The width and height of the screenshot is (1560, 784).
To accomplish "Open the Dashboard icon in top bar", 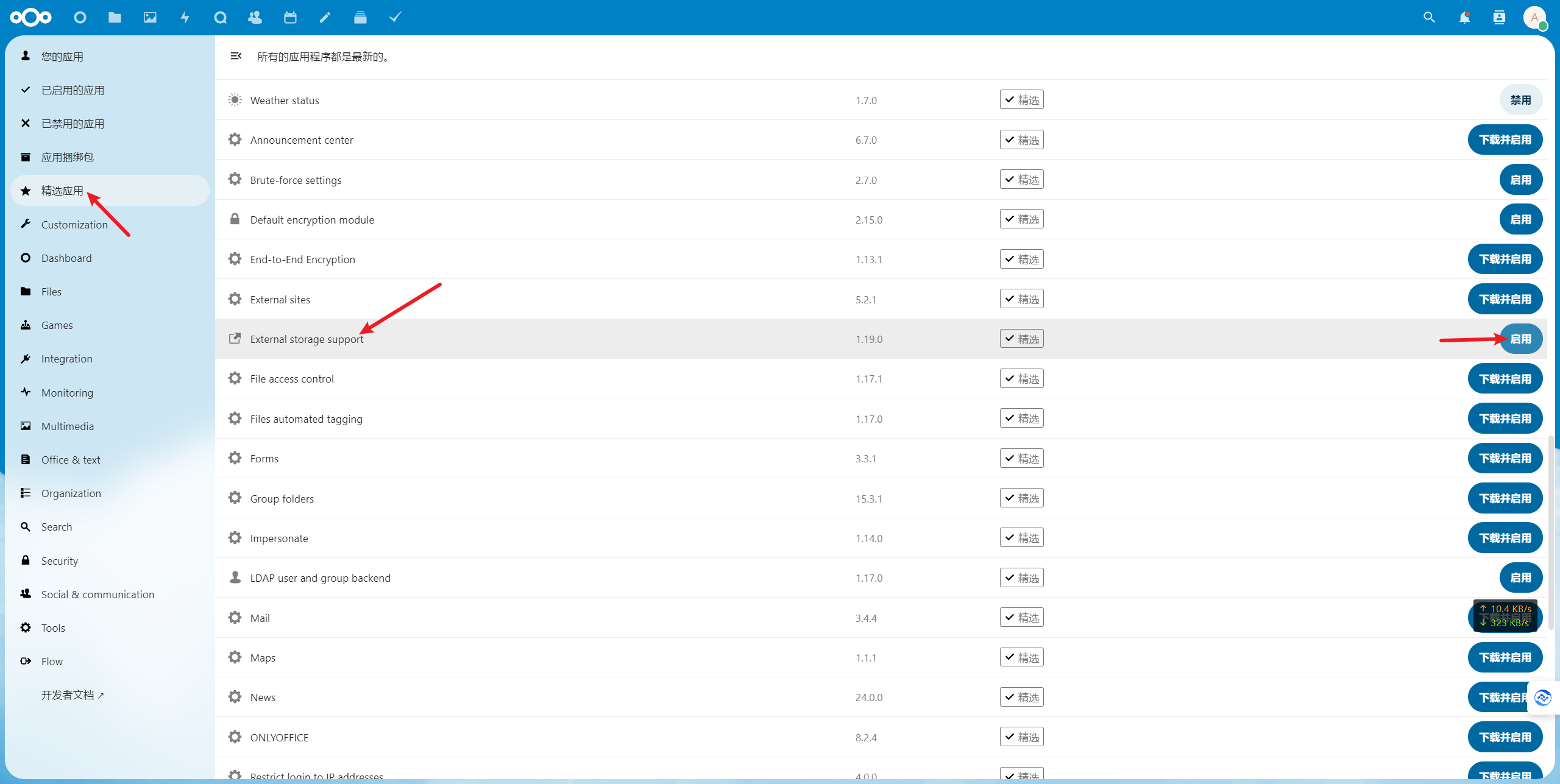I will [80, 18].
